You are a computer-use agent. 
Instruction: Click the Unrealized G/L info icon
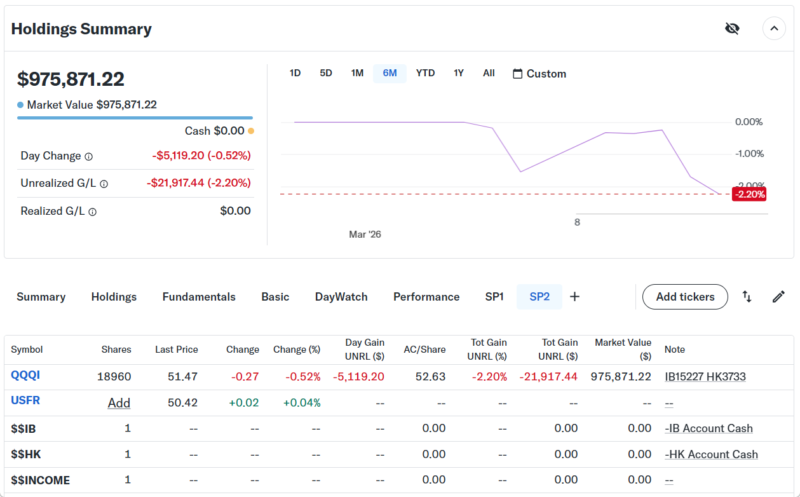(104, 184)
